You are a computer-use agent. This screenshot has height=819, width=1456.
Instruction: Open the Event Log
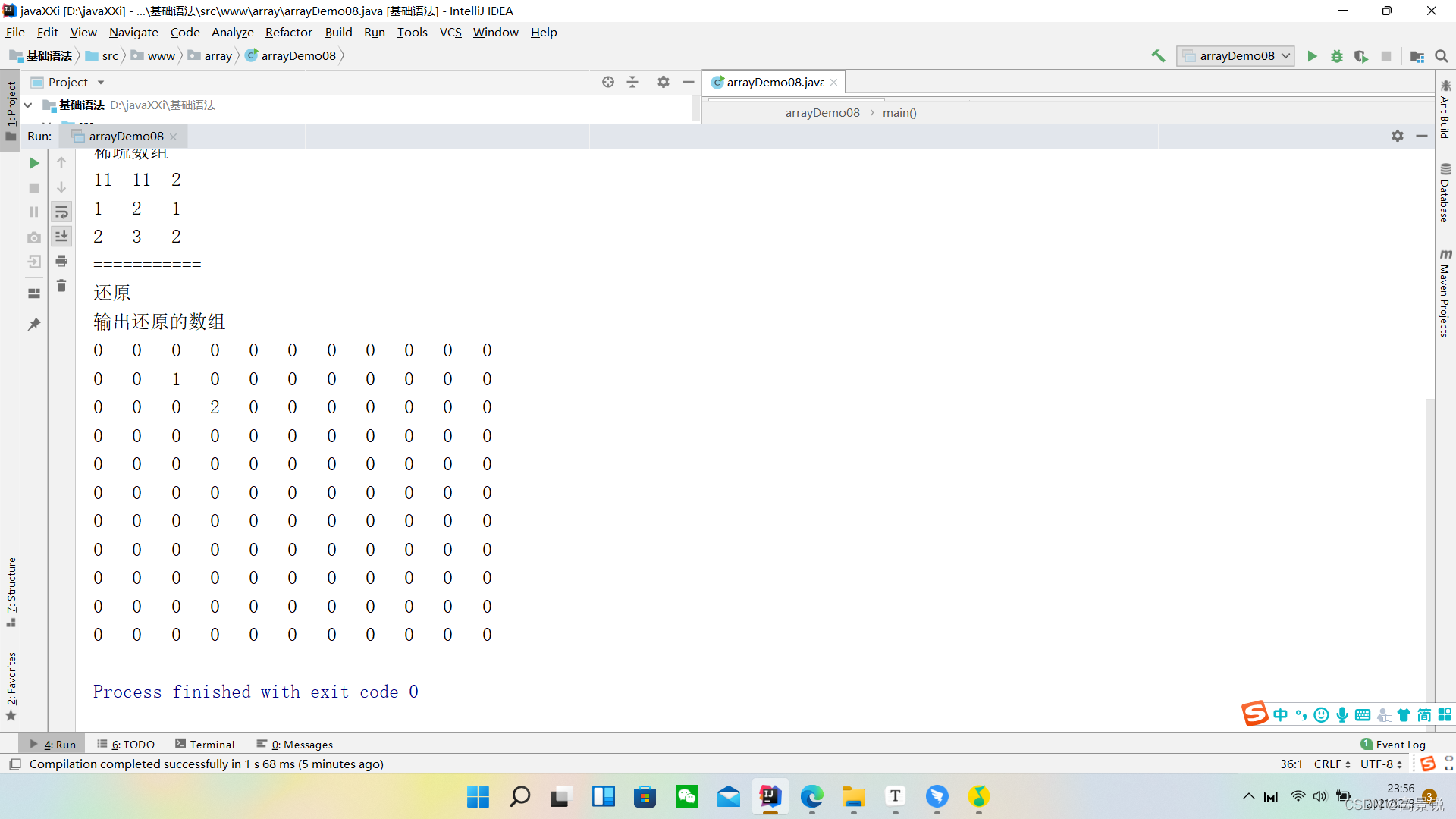click(x=1394, y=745)
